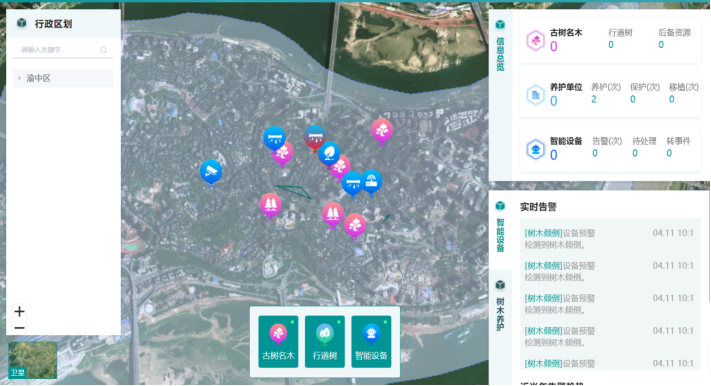Toggle the 古树名木 layer button
This screenshot has width=711, height=386.
[x=278, y=342]
